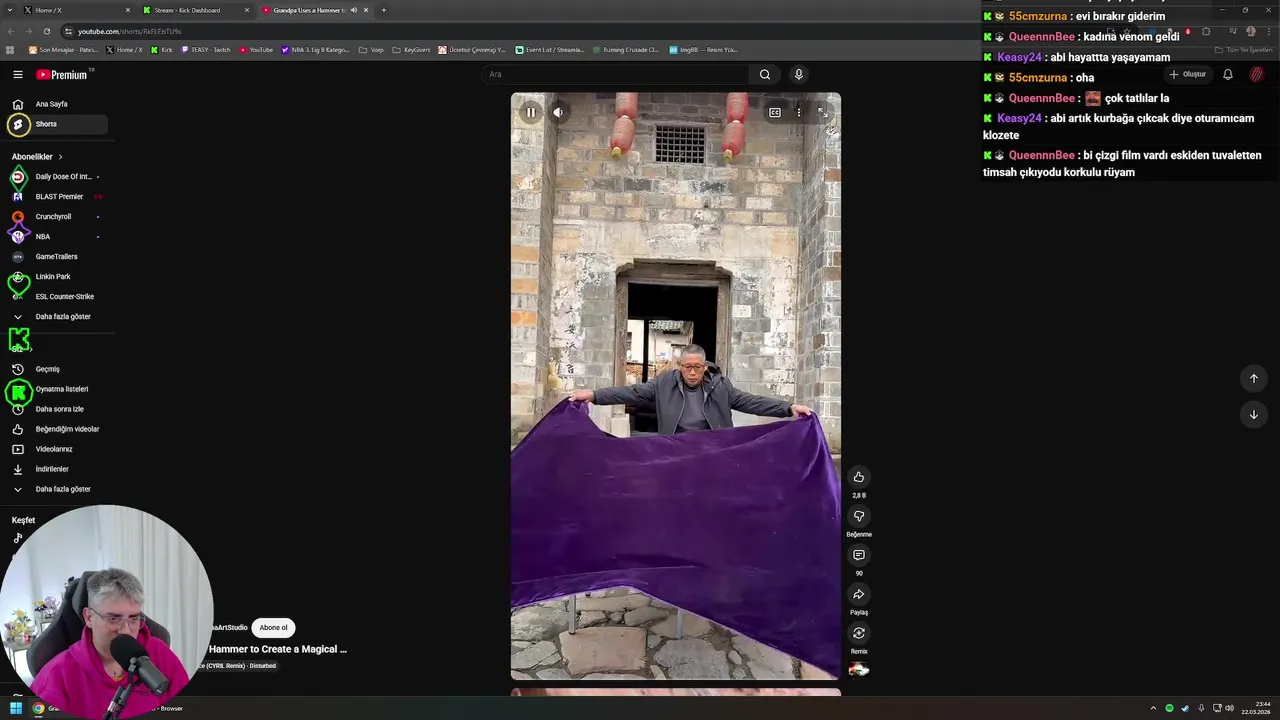Open the taskbar clock showing 23:44

pos(1256,708)
